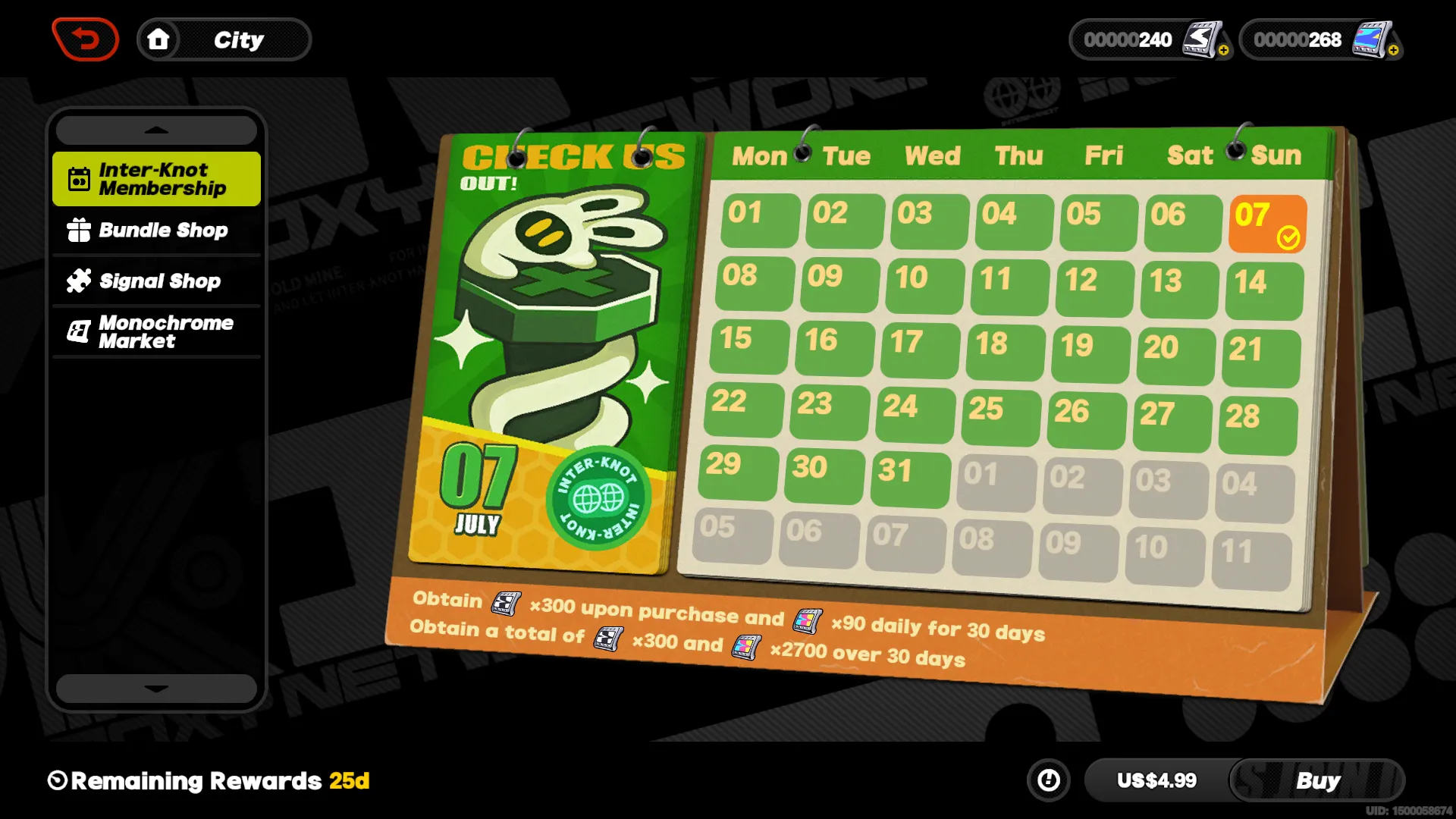This screenshot has width=1456, height=819.
Task: Click the Polychrome currency icon top right
Action: point(1370,40)
